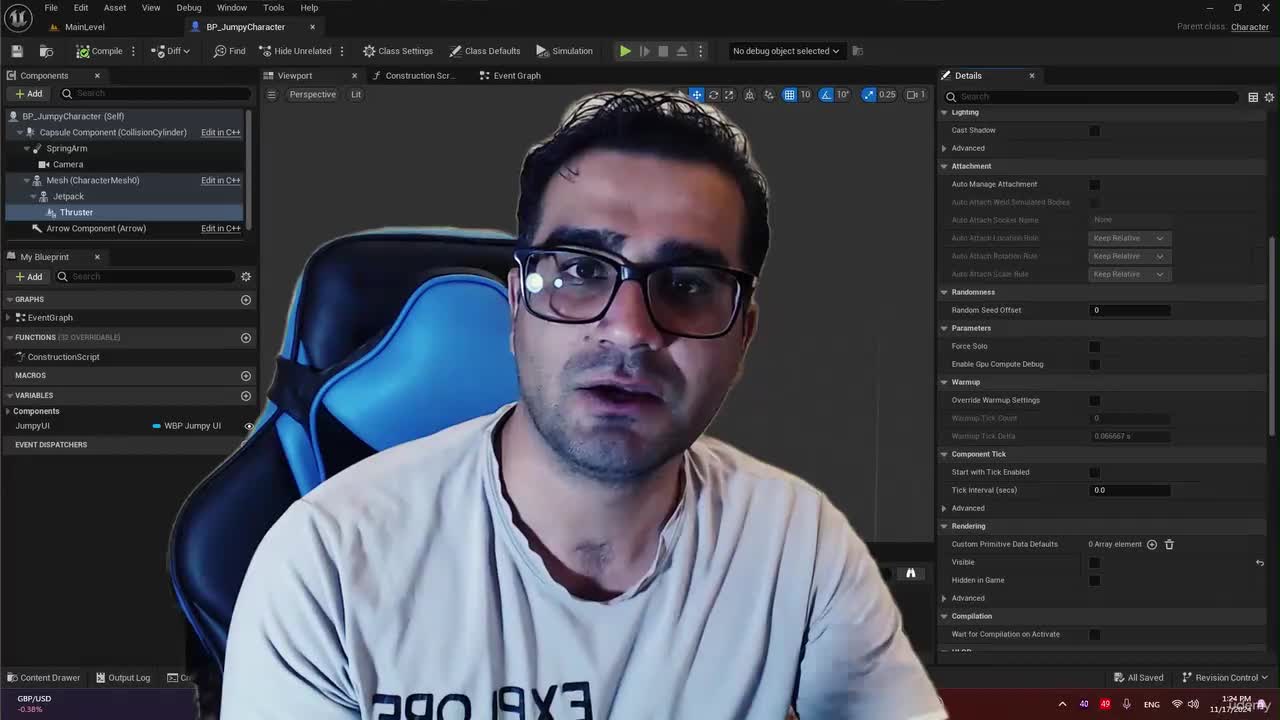Adjust camera speed setting icon
1280x720 pixels.
point(916,95)
